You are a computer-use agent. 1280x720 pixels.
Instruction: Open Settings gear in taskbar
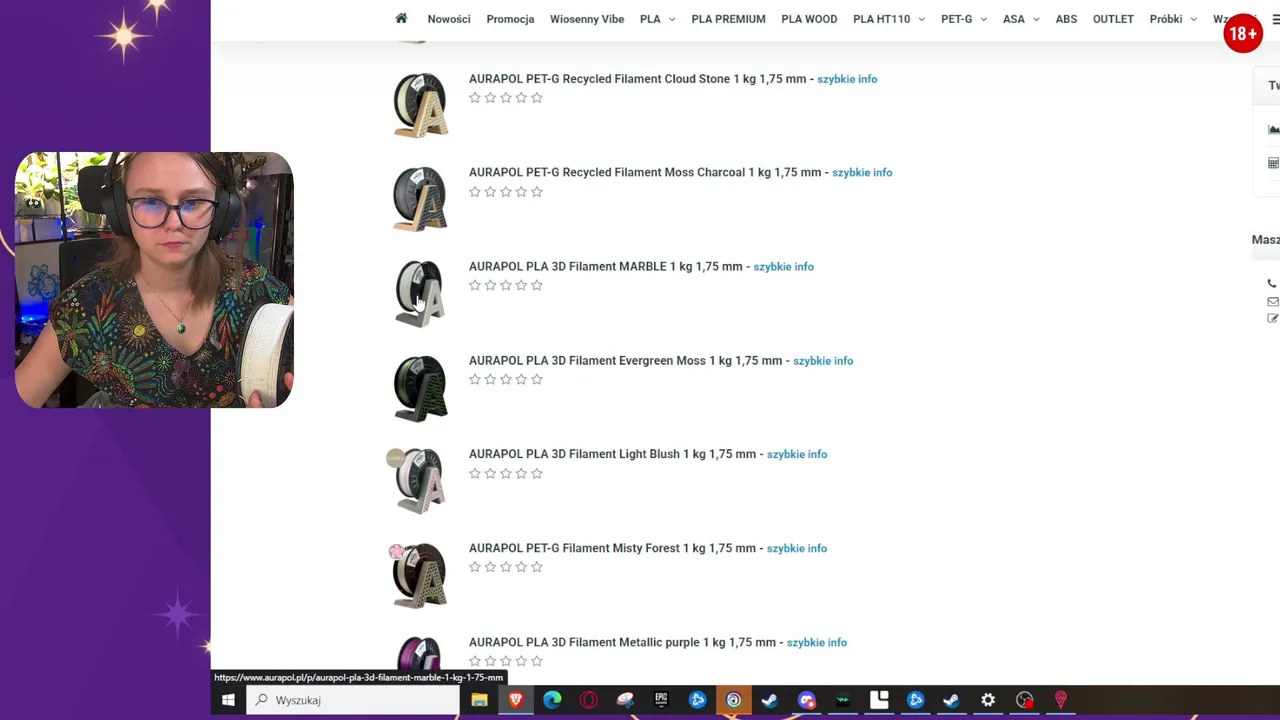(988, 700)
